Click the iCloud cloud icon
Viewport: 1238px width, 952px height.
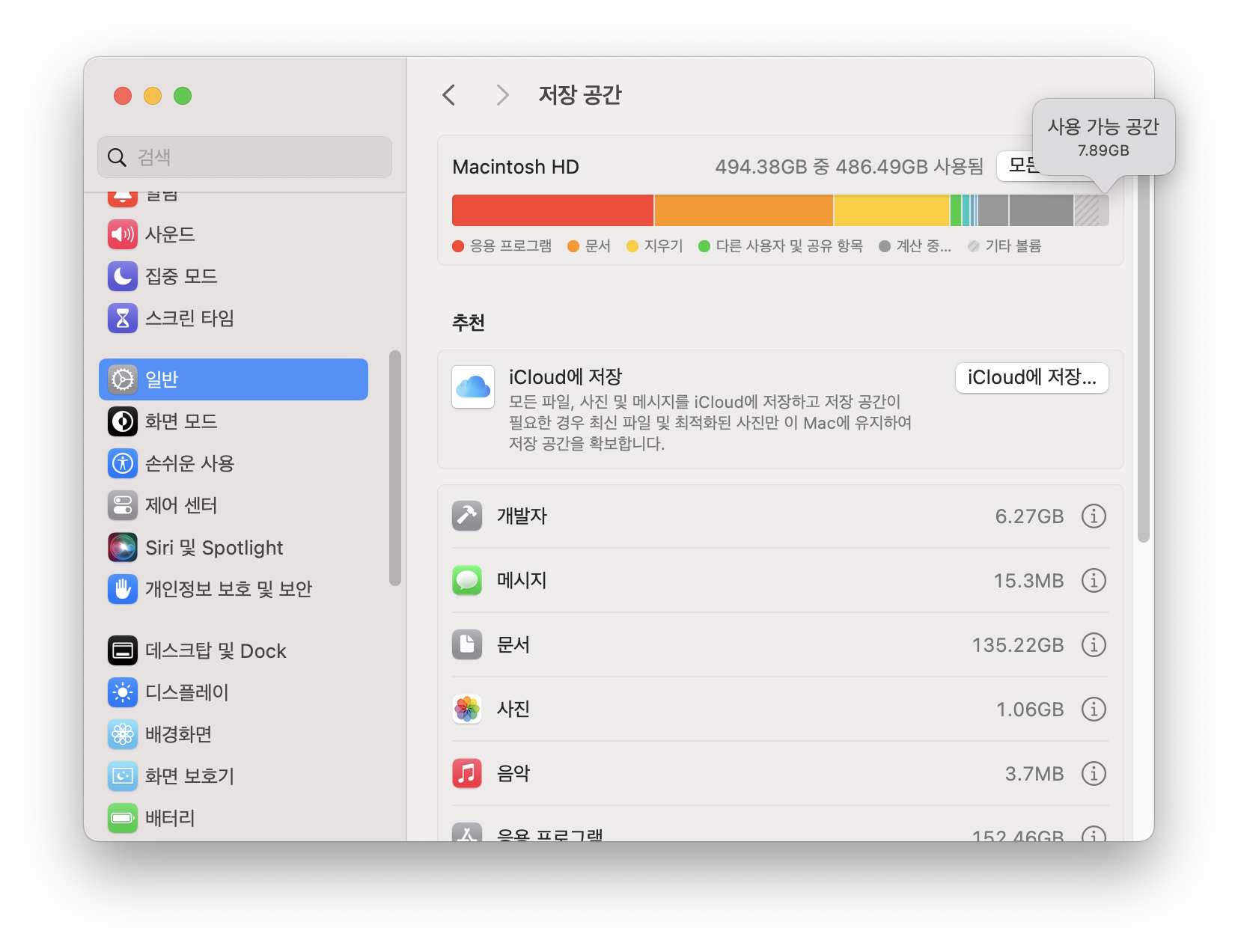click(473, 387)
